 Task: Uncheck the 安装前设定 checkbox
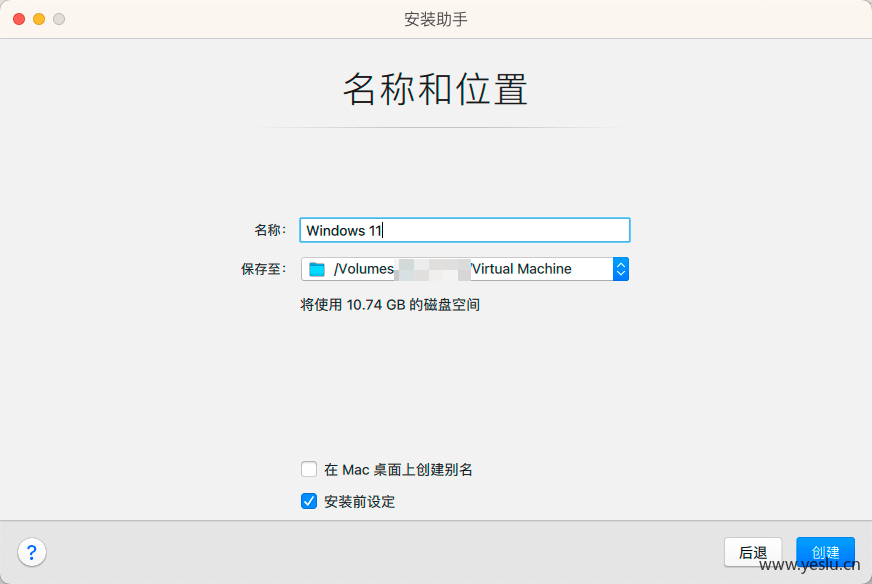pos(309,501)
